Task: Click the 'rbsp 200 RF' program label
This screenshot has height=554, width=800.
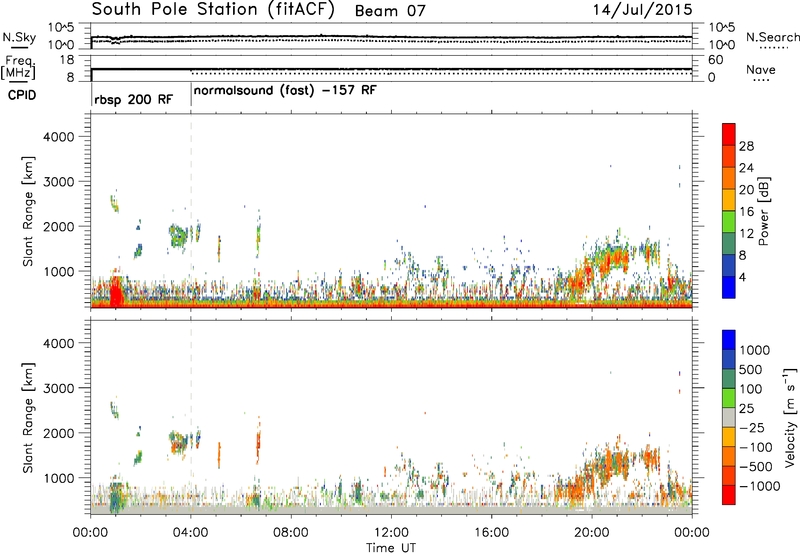Action: tap(134, 99)
